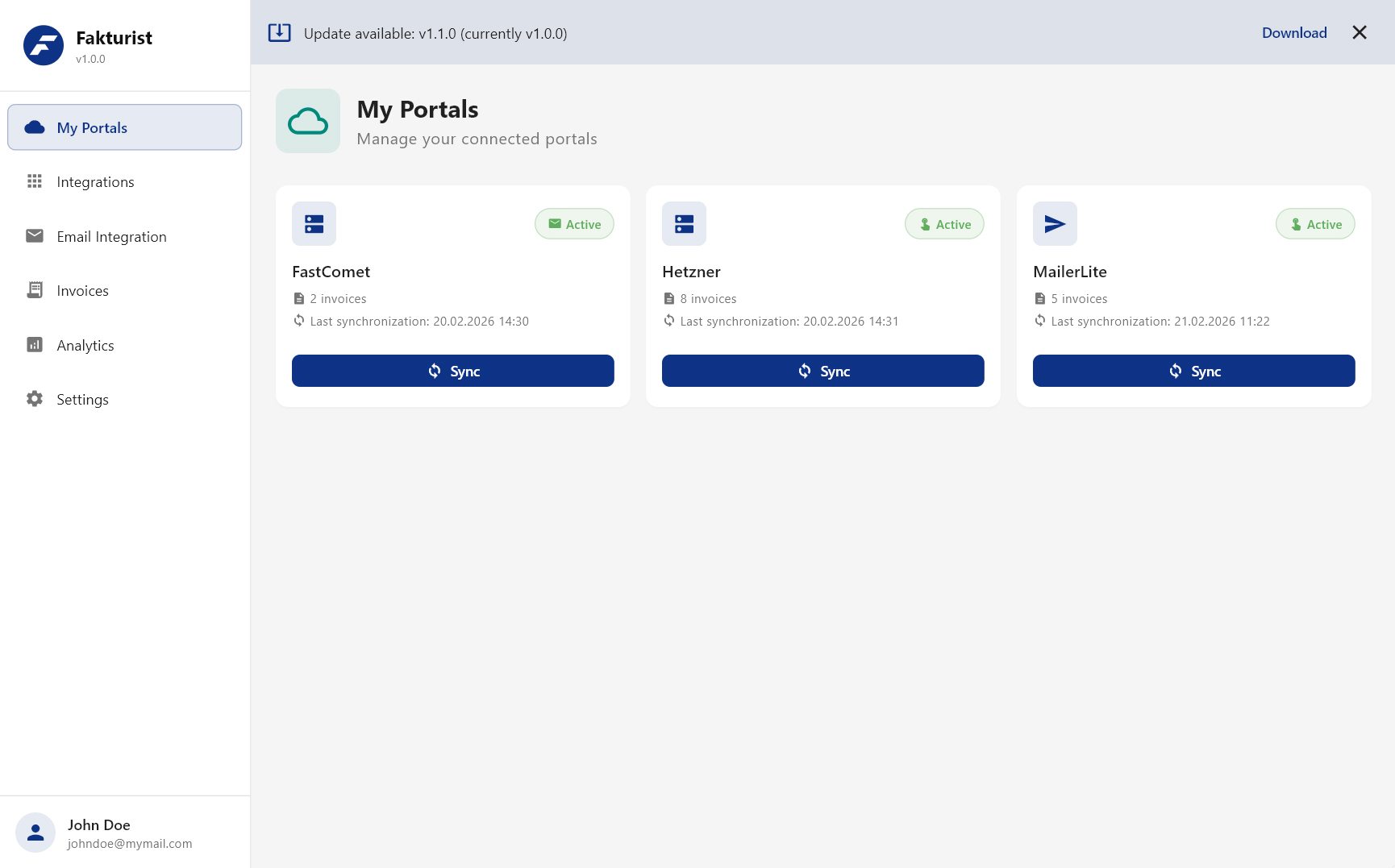Sync the FastComet portal

tap(452, 371)
